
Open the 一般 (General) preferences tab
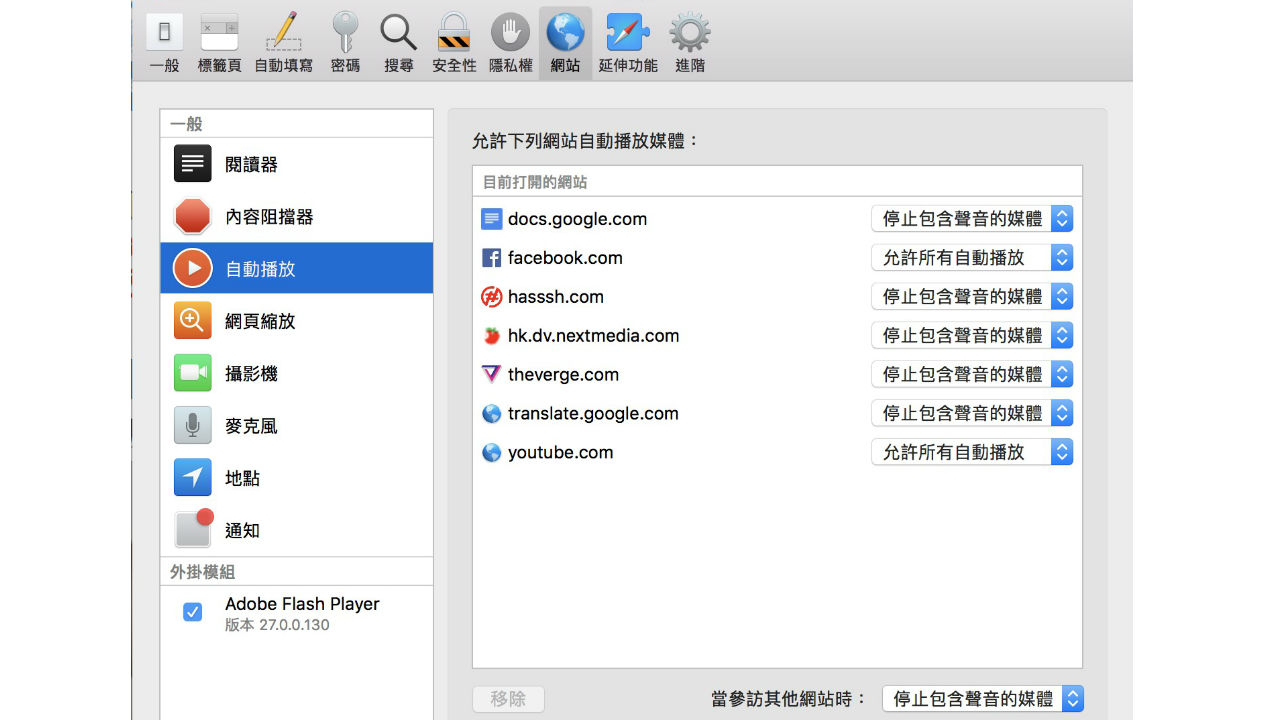pyautogui.click(x=164, y=43)
